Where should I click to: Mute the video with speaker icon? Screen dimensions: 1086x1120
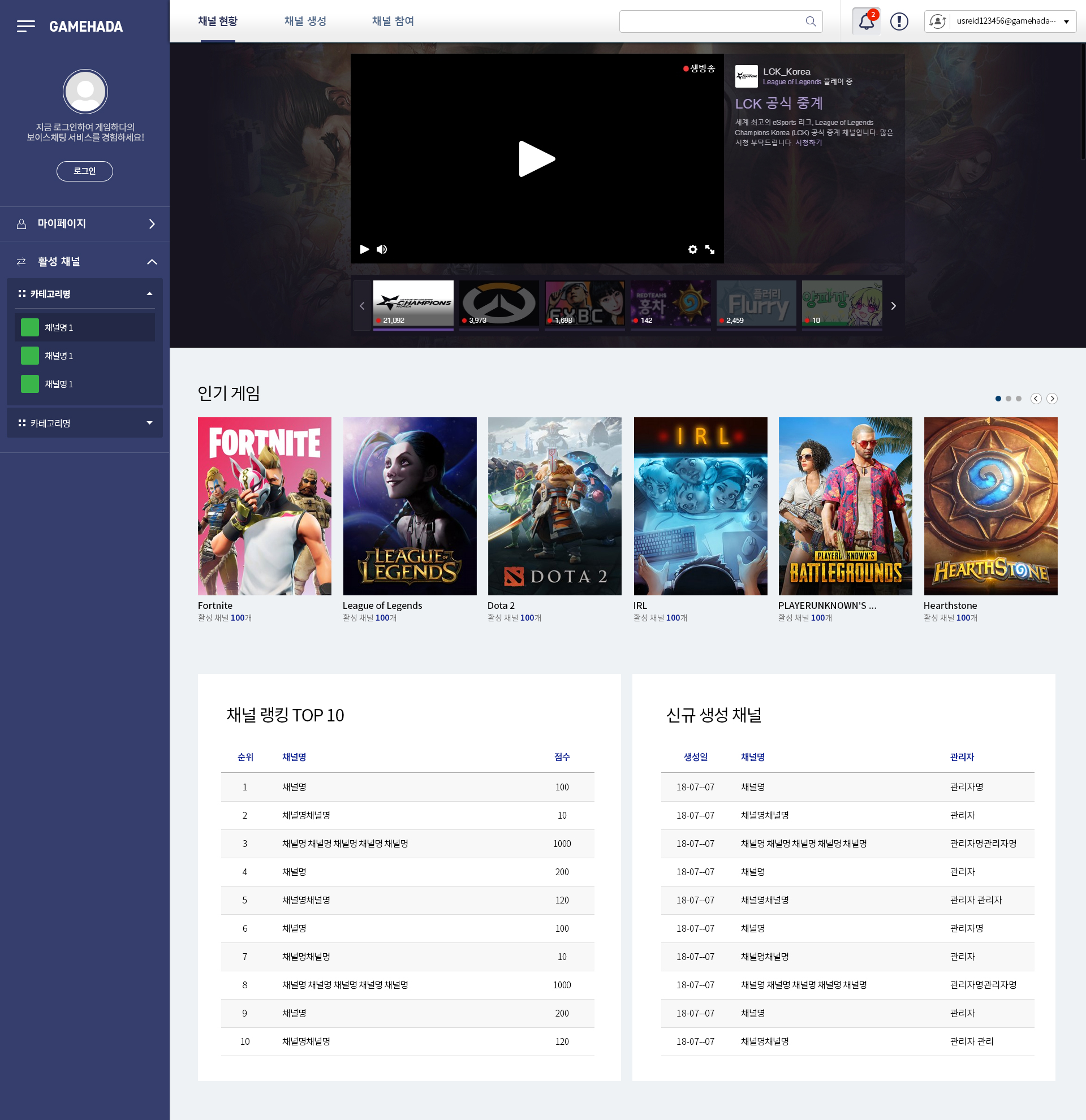tap(382, 249)
